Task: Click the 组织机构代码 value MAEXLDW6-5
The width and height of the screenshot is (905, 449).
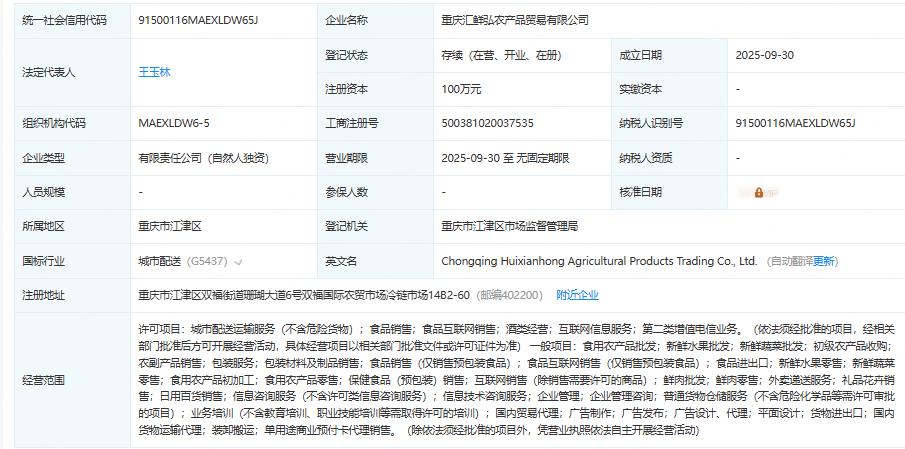Action: click(x=173, y=123)
